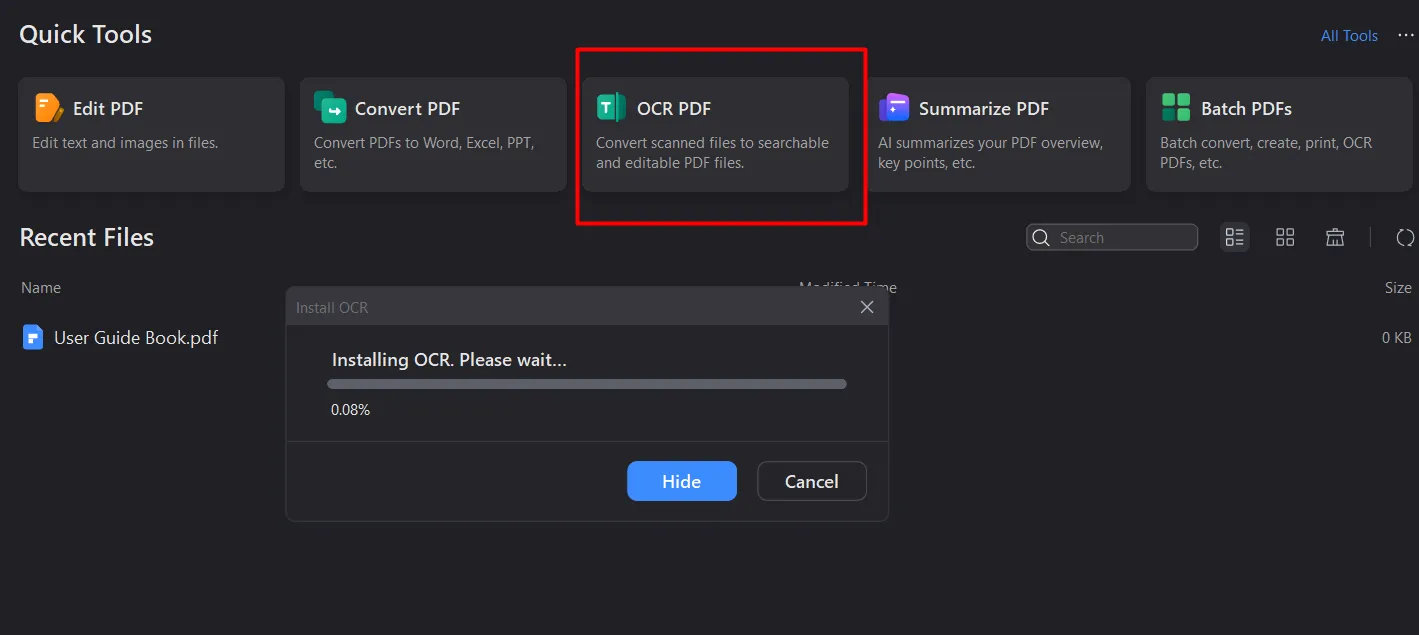Open the Batch PDFs tool icon
Image resolution: width=1419 pixels, height=635 pixels.
click(1176, 108)
